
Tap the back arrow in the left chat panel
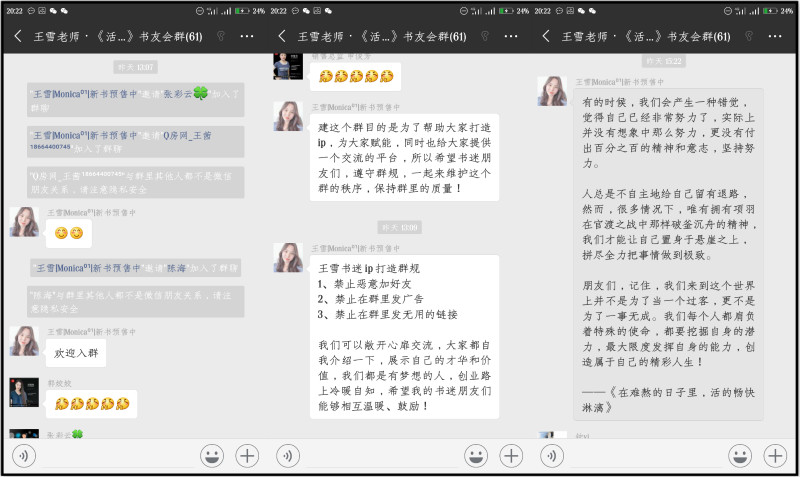pos(18,36)
